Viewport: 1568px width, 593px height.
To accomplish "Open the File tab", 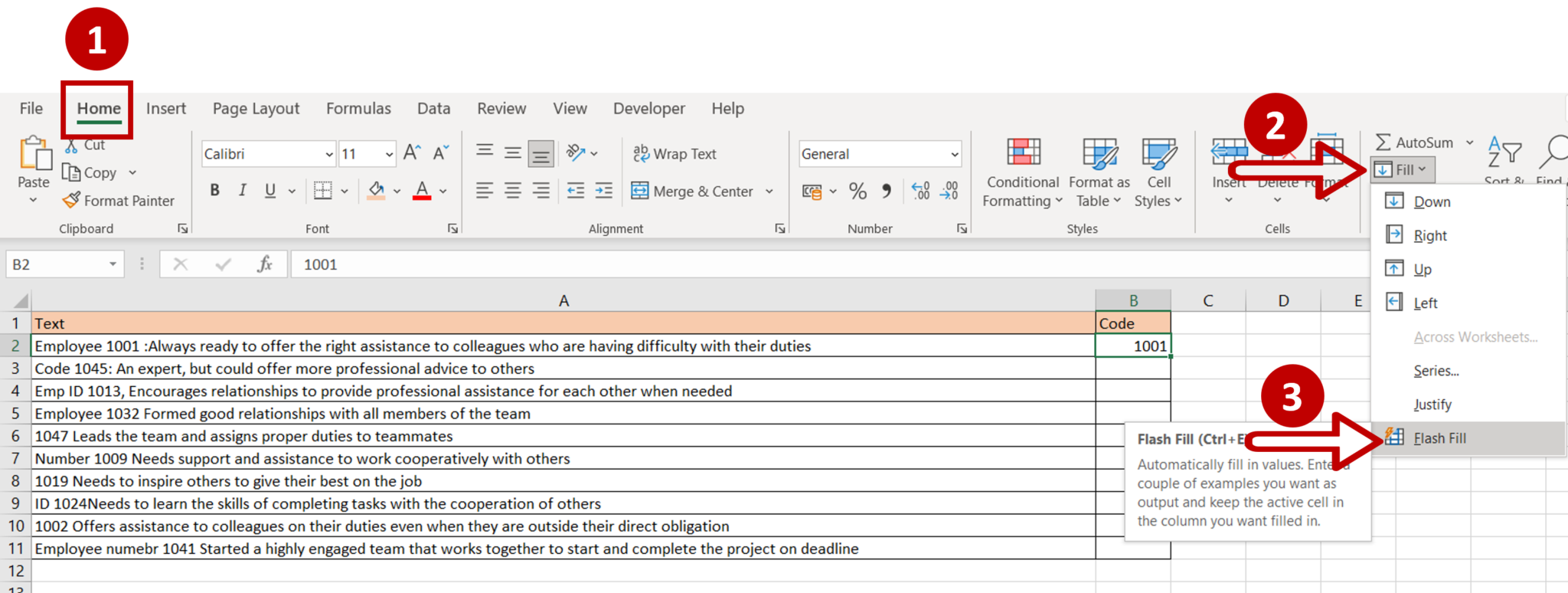I will [x=31, y=109].
